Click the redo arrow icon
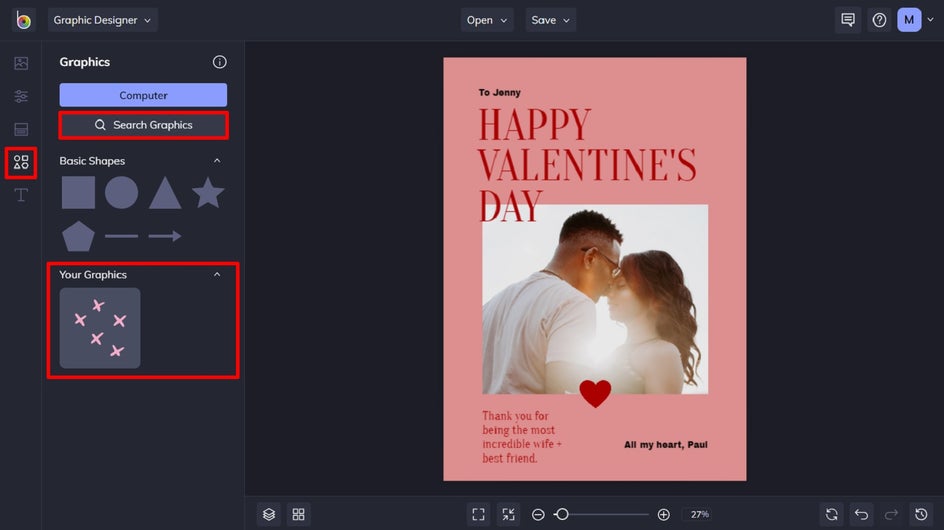 click(891, 514)
